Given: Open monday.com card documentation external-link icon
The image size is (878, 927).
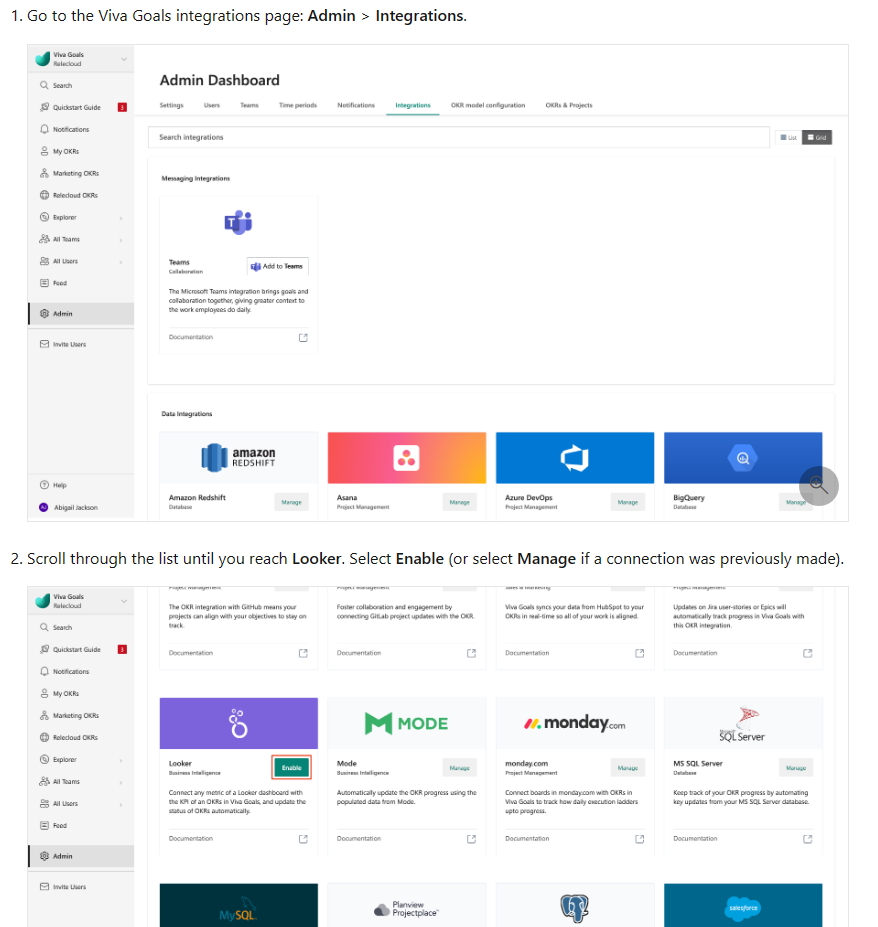Looking at the screenshot, I should [x=640, y=839].
